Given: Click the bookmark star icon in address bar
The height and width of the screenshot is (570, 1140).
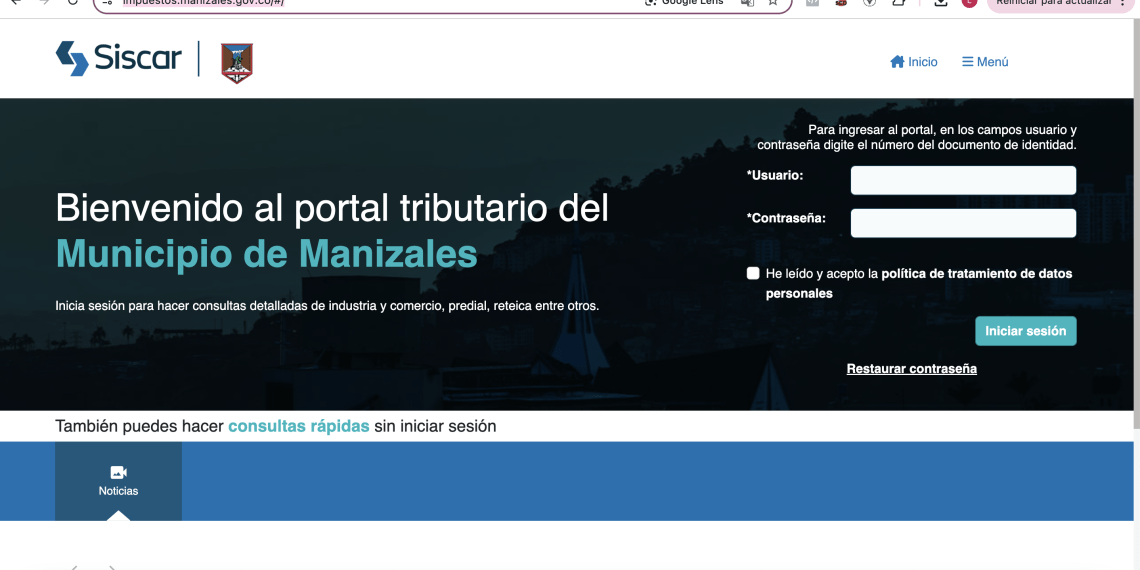Looking at the screenshot, I should point(773,2).
